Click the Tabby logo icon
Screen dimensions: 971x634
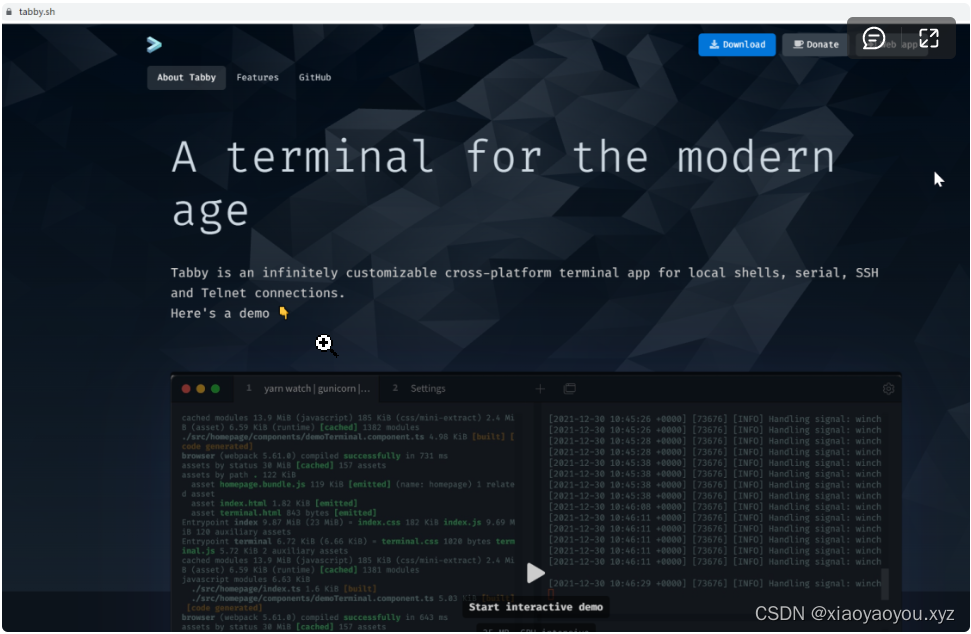click(x=154, y=45)
